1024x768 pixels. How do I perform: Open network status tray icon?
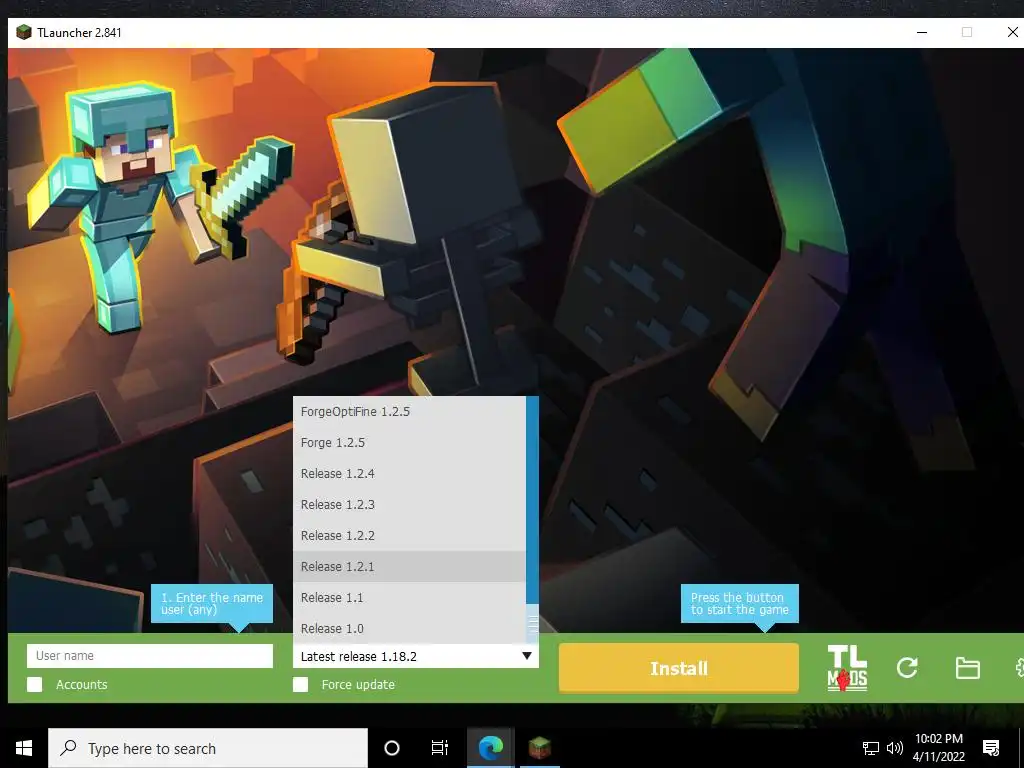coord(871,748)
